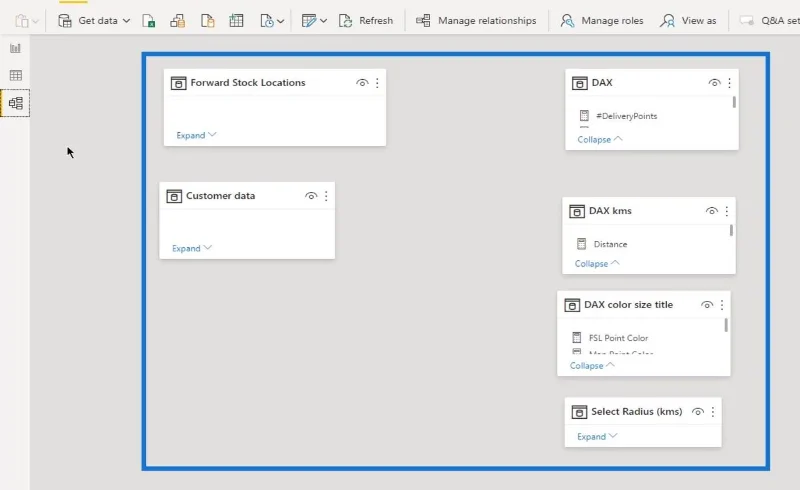Click the scrollbar in DAX kms table
The image size is (800, 490).
tap(731, 230)
